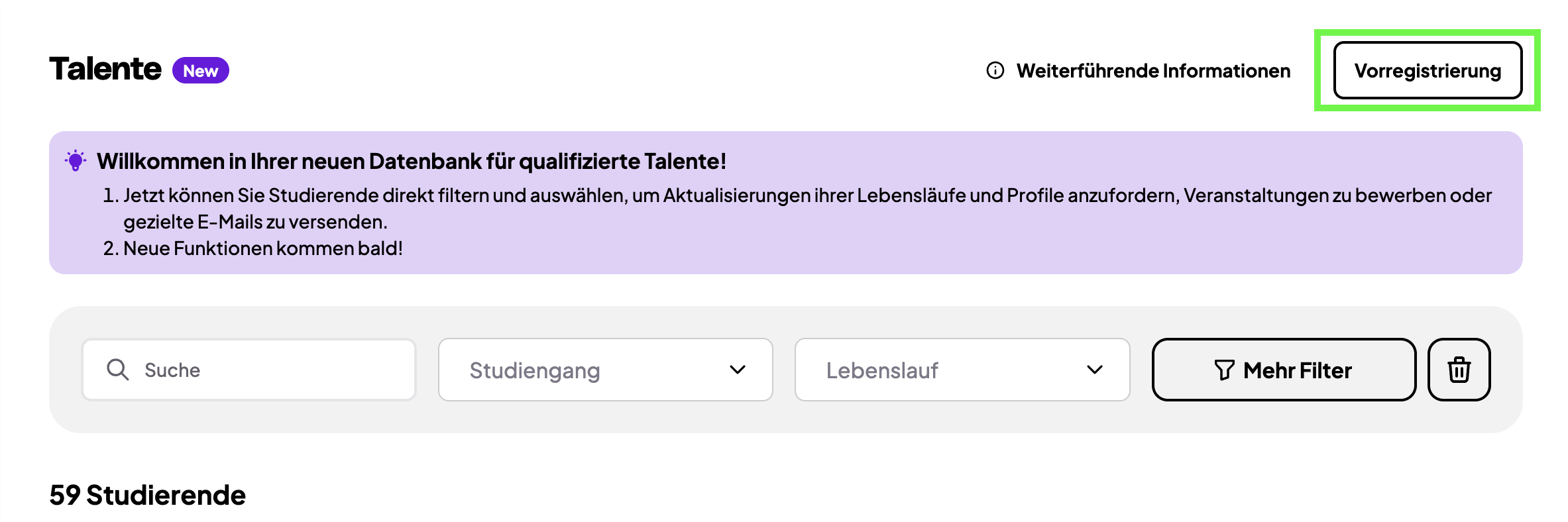Viewport: 1568px width, 522px height.
Task: Click the first banner list item about filtering
Action: [x=795, y=196]
